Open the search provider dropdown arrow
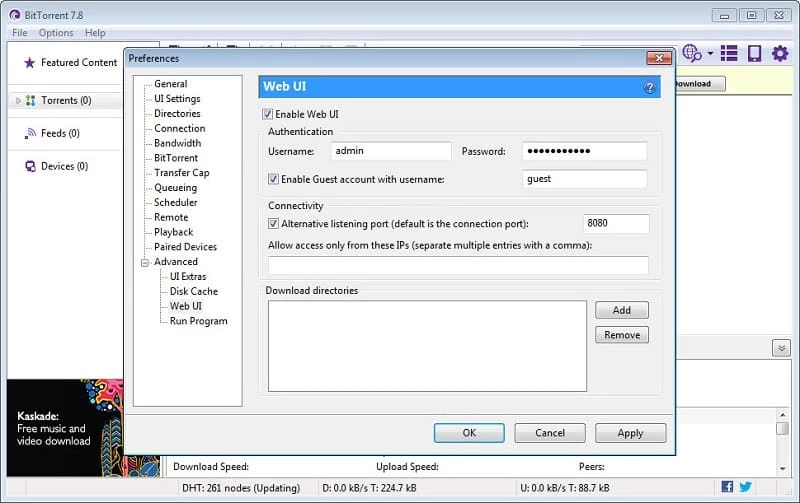Image resolution: width=800 pixels, height=503 pixels. (x=710, y=54)
